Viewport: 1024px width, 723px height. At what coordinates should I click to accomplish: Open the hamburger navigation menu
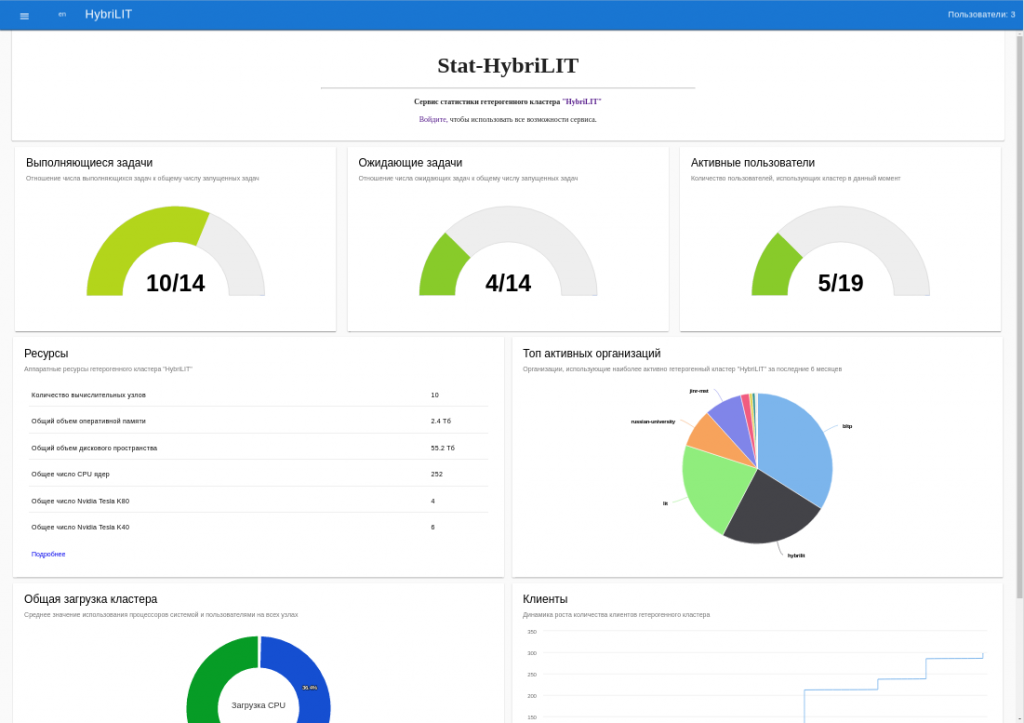pyautogui.click(x=24, y=16)
